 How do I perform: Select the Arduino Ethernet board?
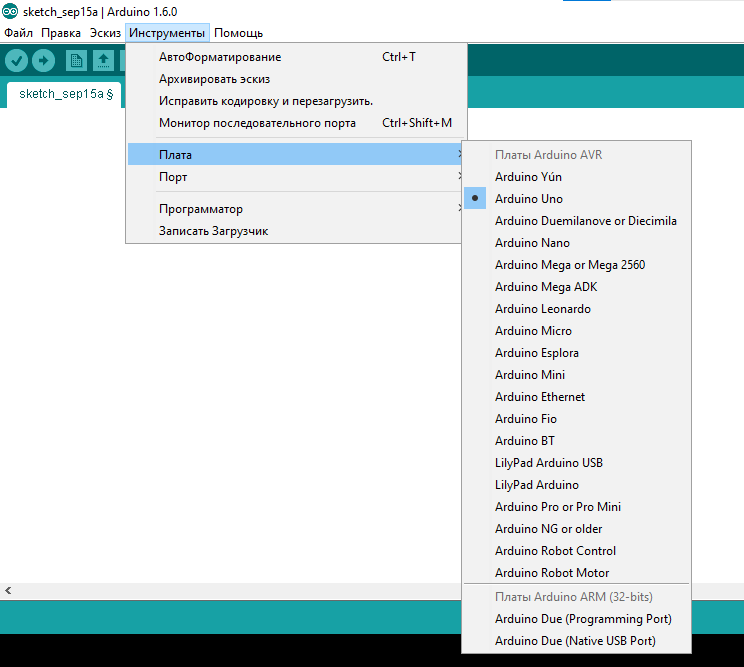pyautogui.click(x=577, y=397)
